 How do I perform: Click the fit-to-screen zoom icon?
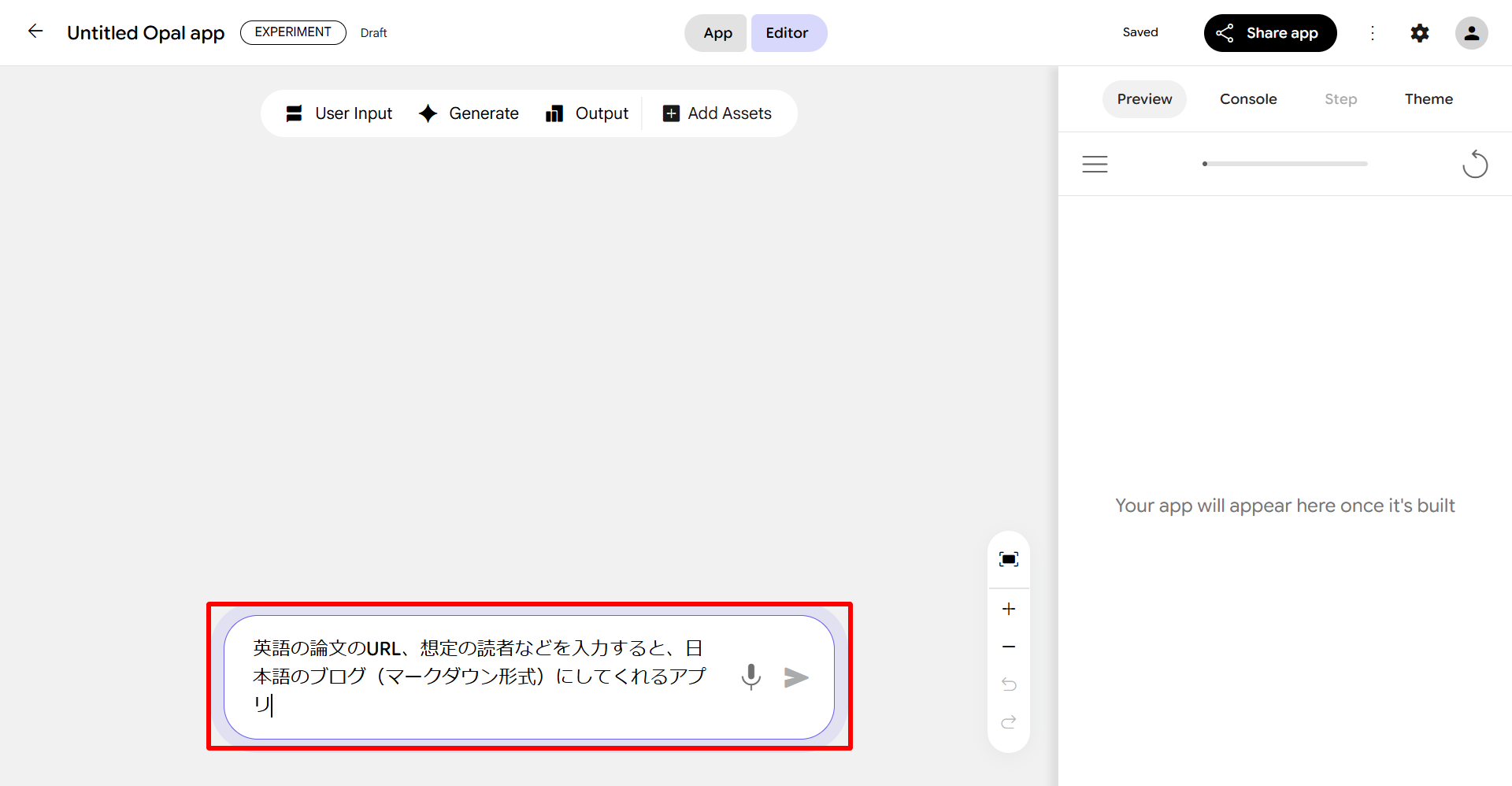click(1008, 559)
